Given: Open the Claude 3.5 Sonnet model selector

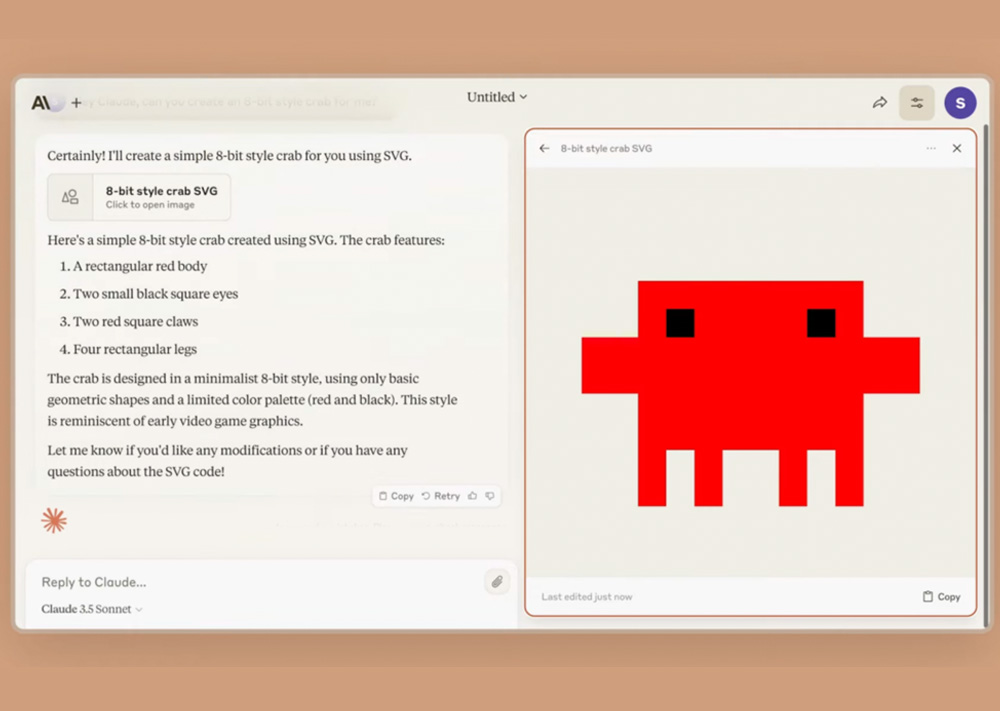Looking at the screenshot, I should click(92, 609).
